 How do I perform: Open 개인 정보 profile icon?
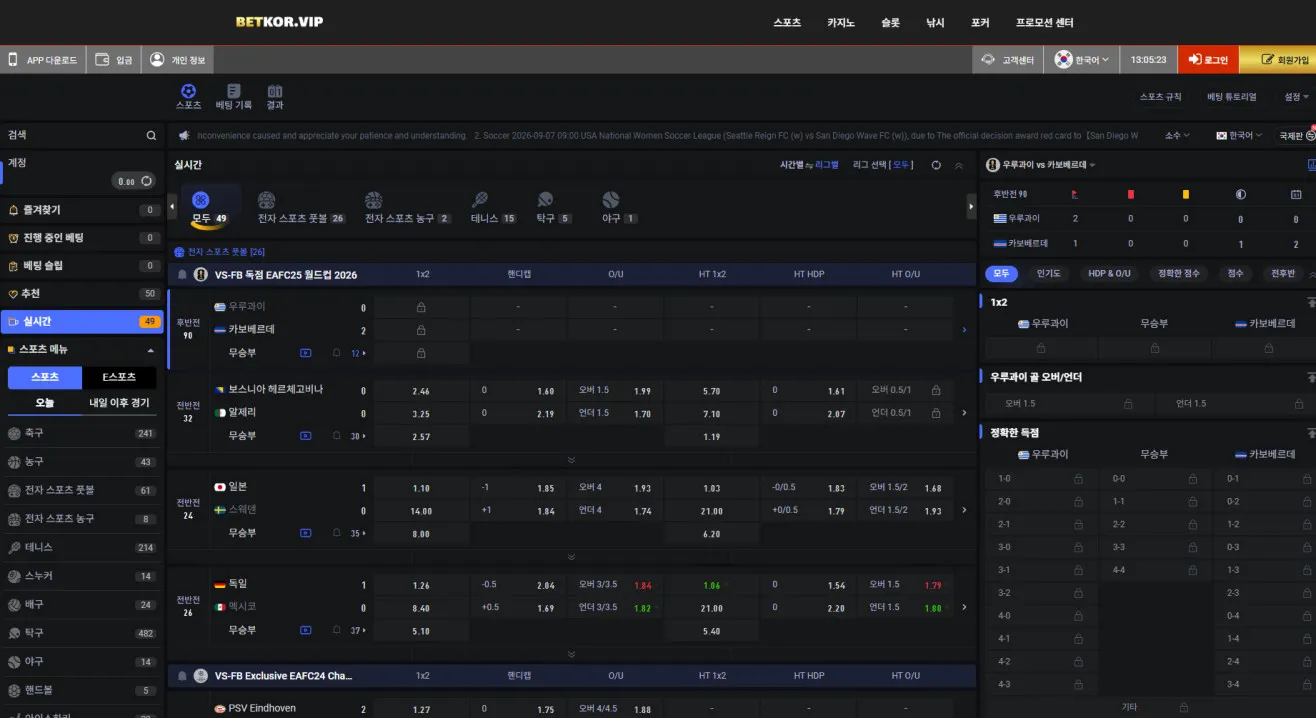pos(157,60)
